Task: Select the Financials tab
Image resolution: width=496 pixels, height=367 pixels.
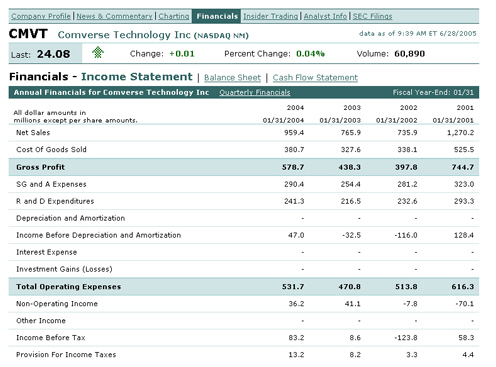Action: (217, 16)
